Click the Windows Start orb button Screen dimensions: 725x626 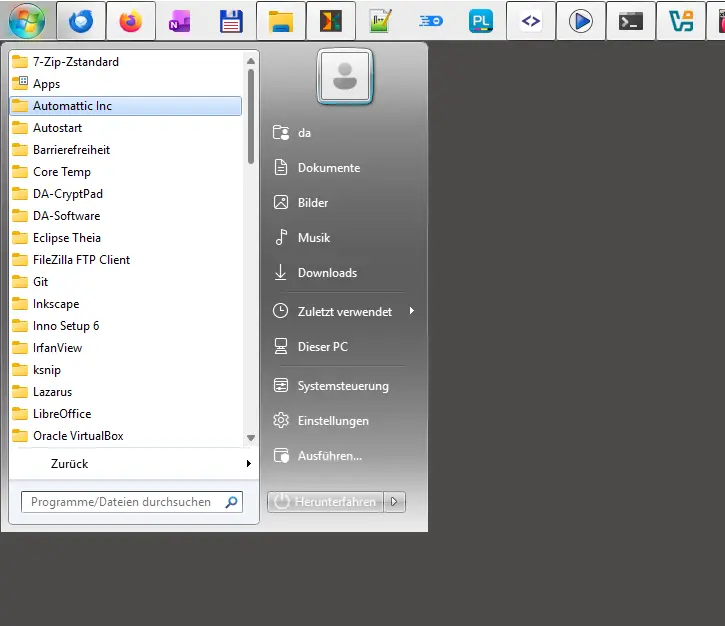[x=27, y=20]
